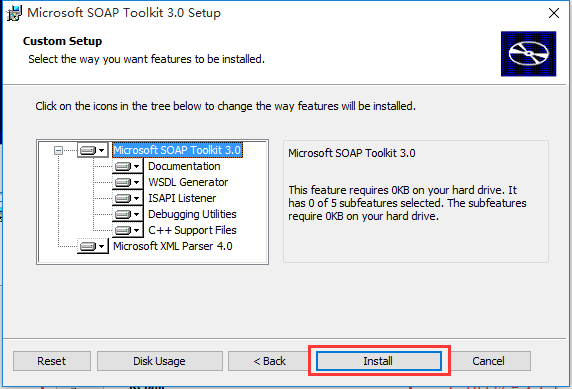Select the Debugging Utilities tree item
This screenshot has height=389, width=572.
point(192,214)
